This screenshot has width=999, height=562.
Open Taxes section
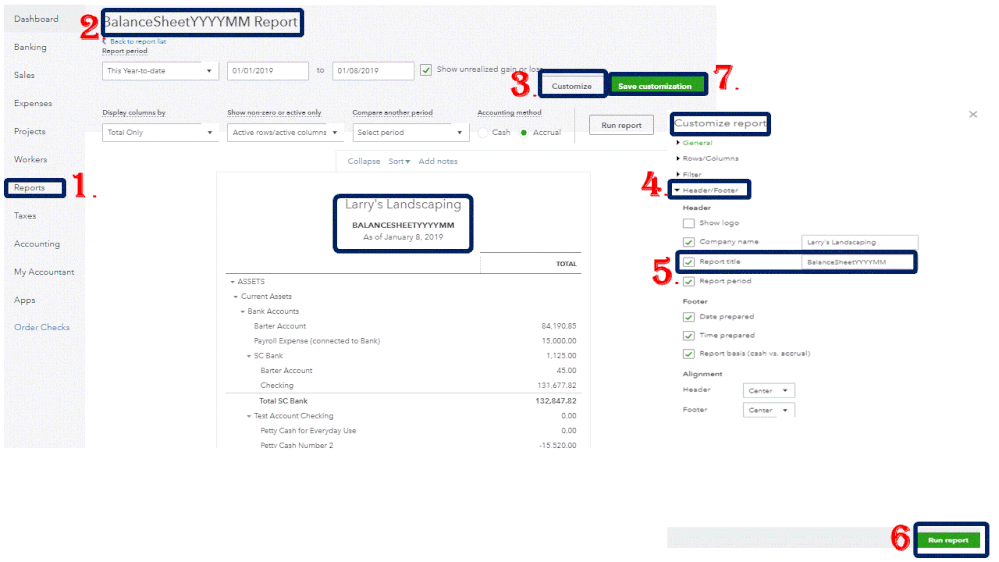[x=25, y=215]
